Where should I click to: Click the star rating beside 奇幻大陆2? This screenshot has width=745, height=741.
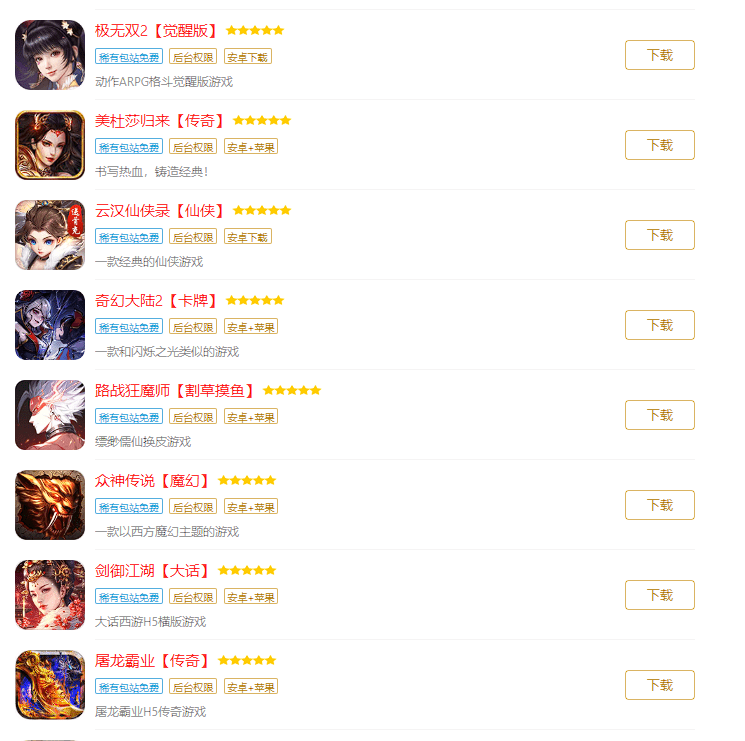point(255,301)
